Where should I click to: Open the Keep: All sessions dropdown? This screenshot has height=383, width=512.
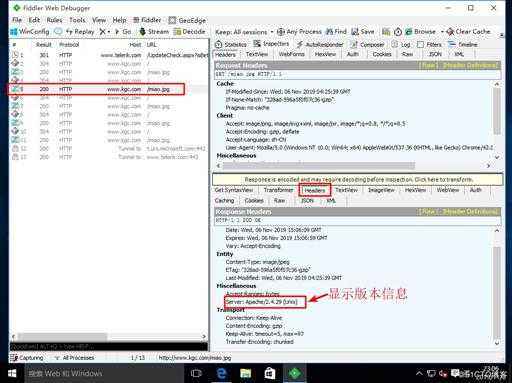pos(244,32)
